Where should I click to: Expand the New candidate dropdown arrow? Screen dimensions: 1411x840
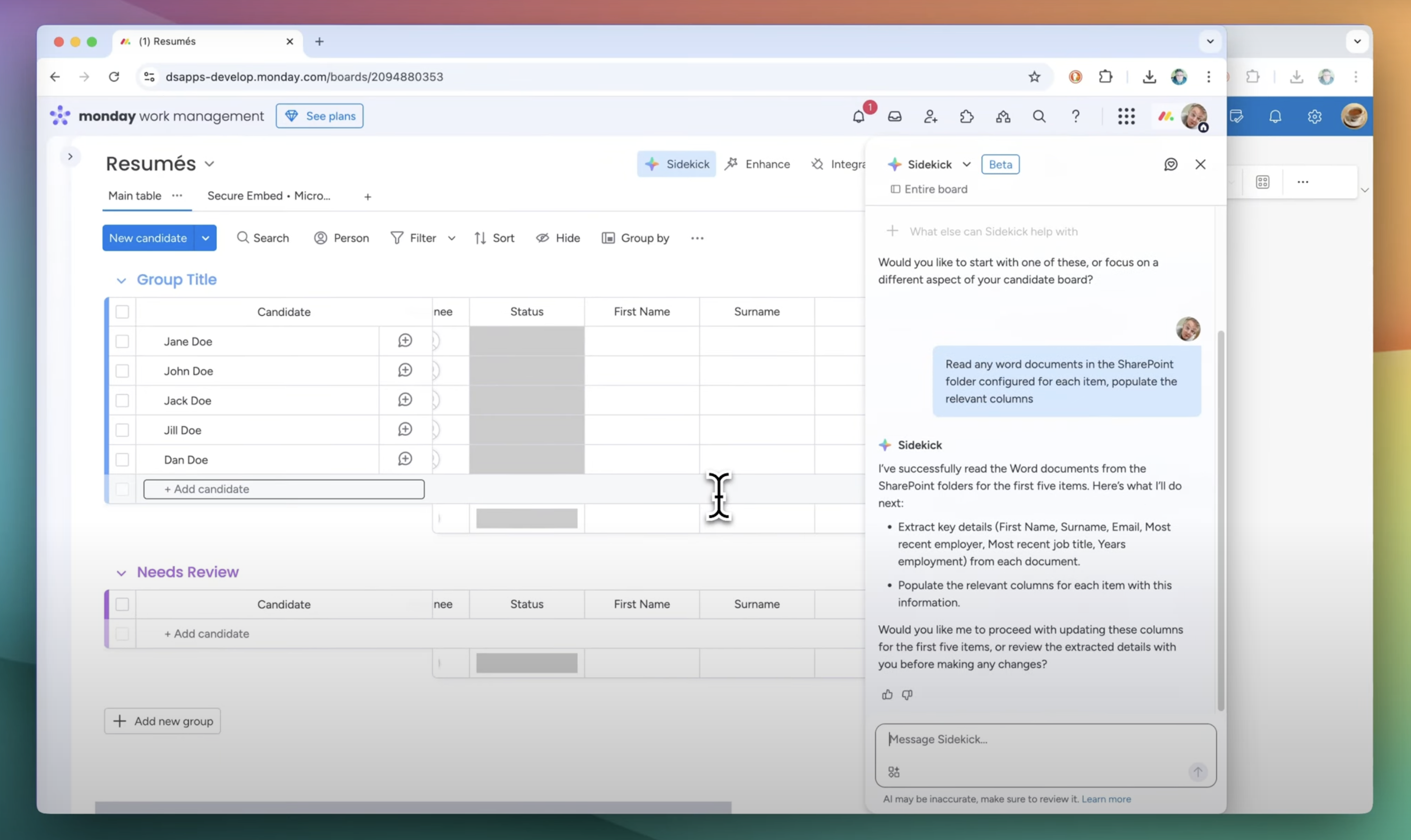[206, 238]
